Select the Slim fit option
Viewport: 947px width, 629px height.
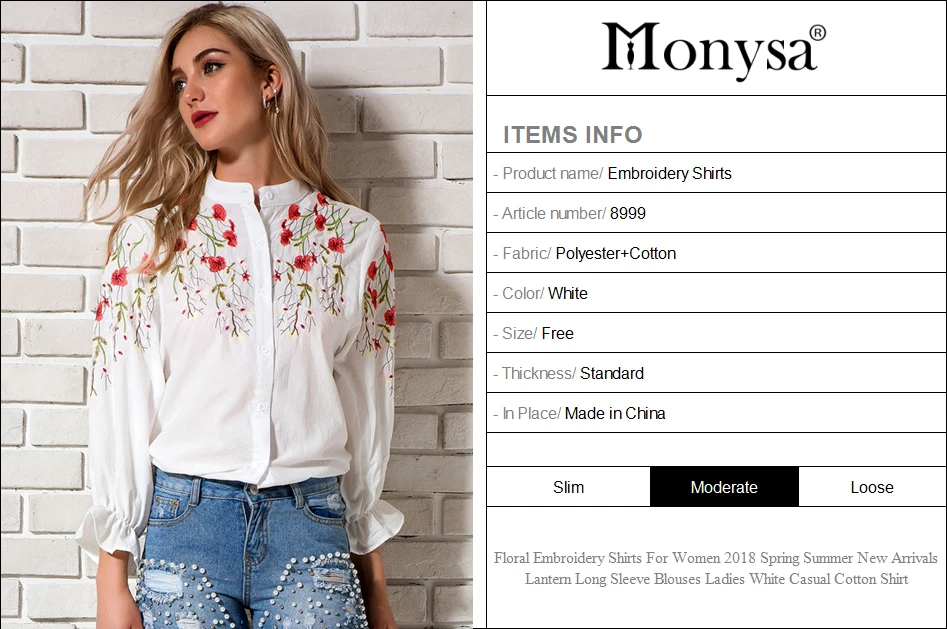(x=568, y=487)
